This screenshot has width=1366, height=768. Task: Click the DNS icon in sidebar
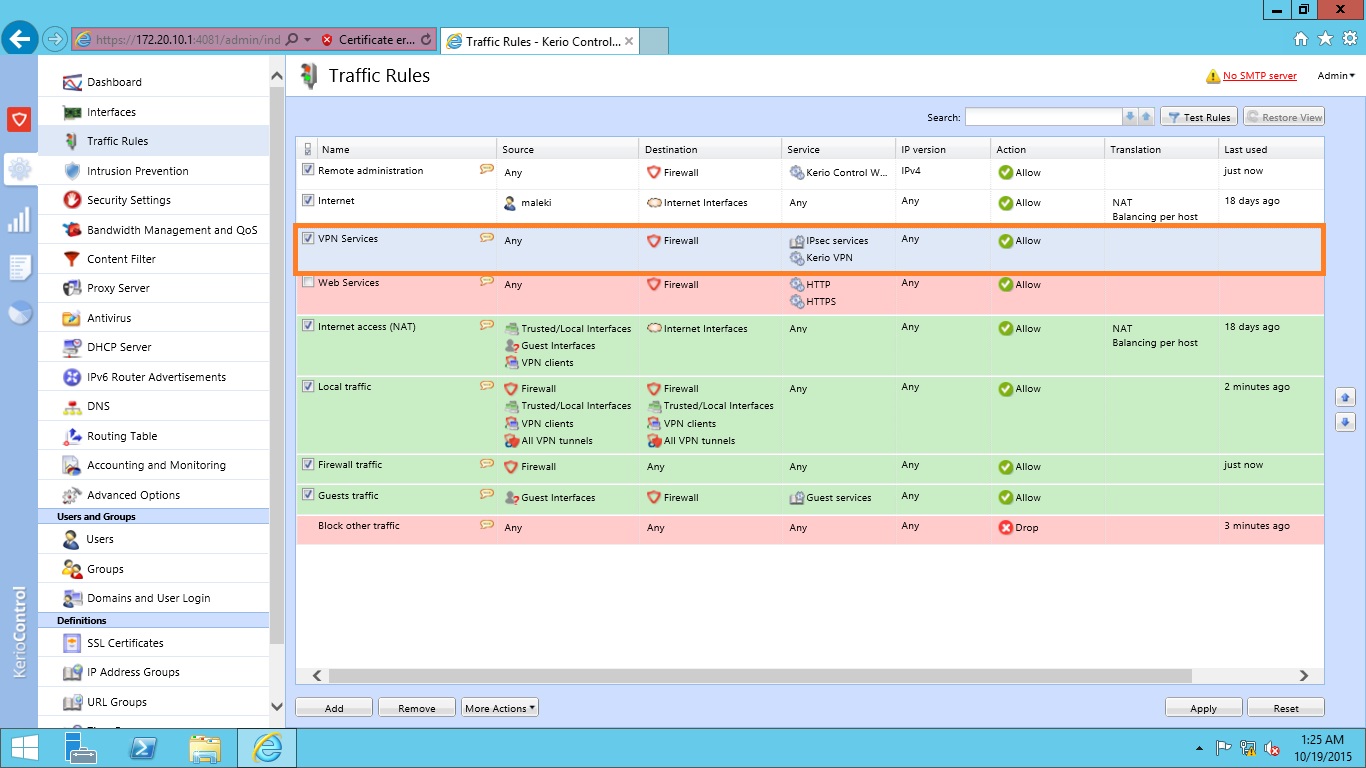[x=71, y=406]
